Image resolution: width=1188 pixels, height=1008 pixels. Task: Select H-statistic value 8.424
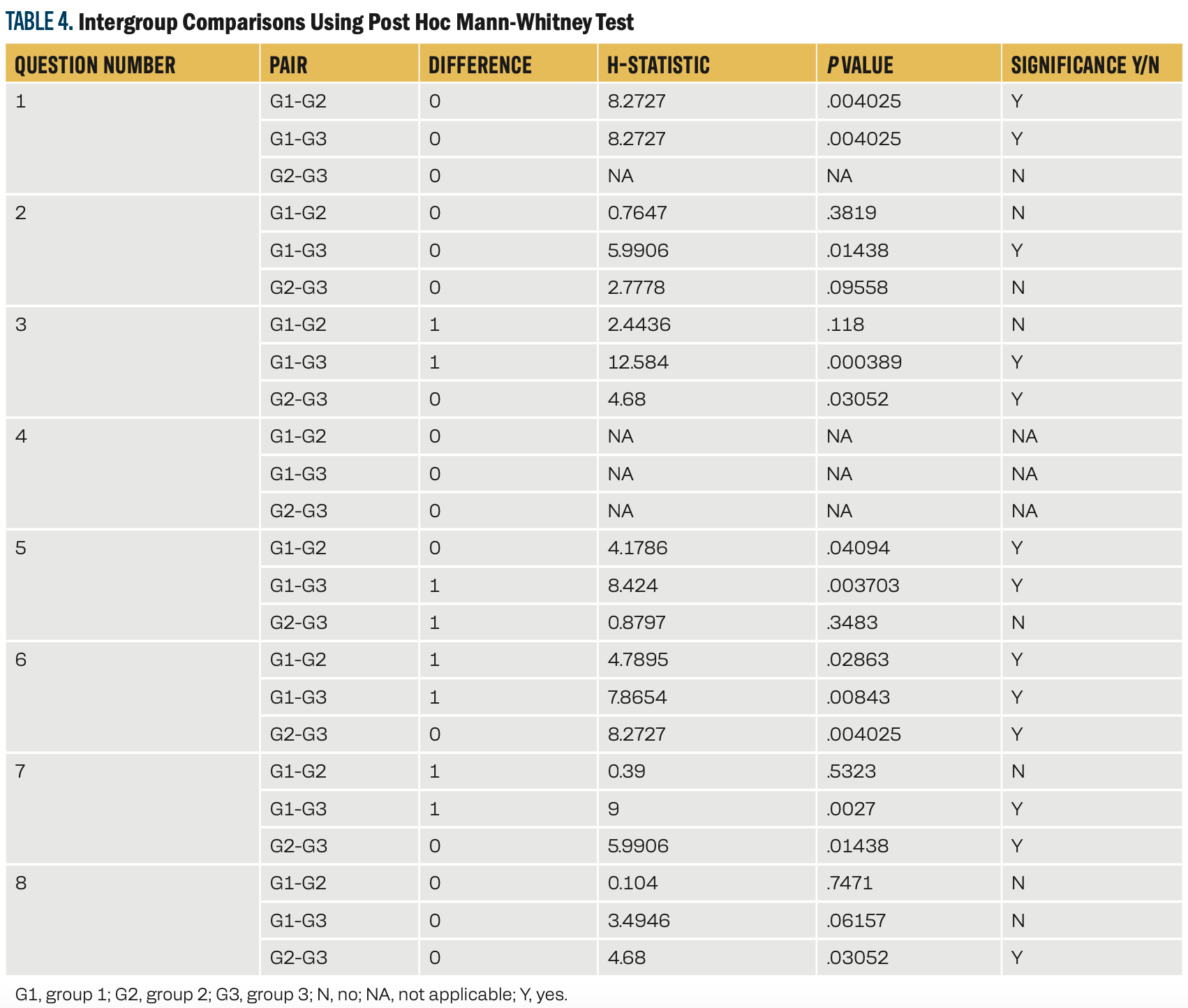(x=632, y=586)
